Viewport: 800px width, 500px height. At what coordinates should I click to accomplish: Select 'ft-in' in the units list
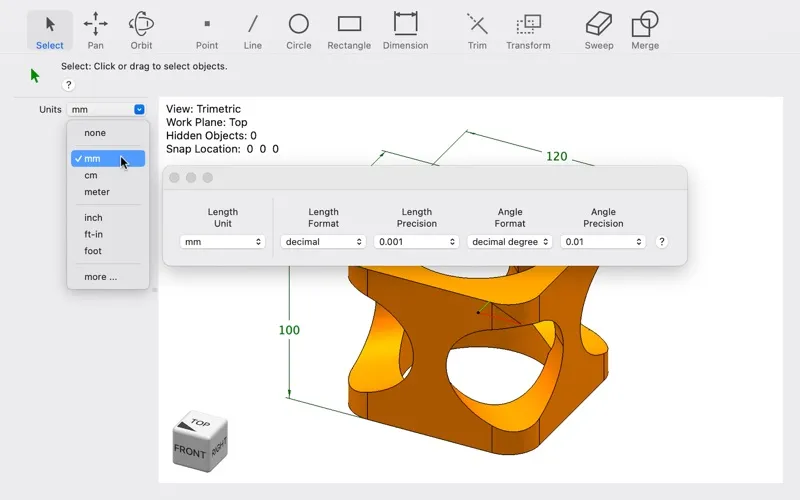[x=108, y=234]
